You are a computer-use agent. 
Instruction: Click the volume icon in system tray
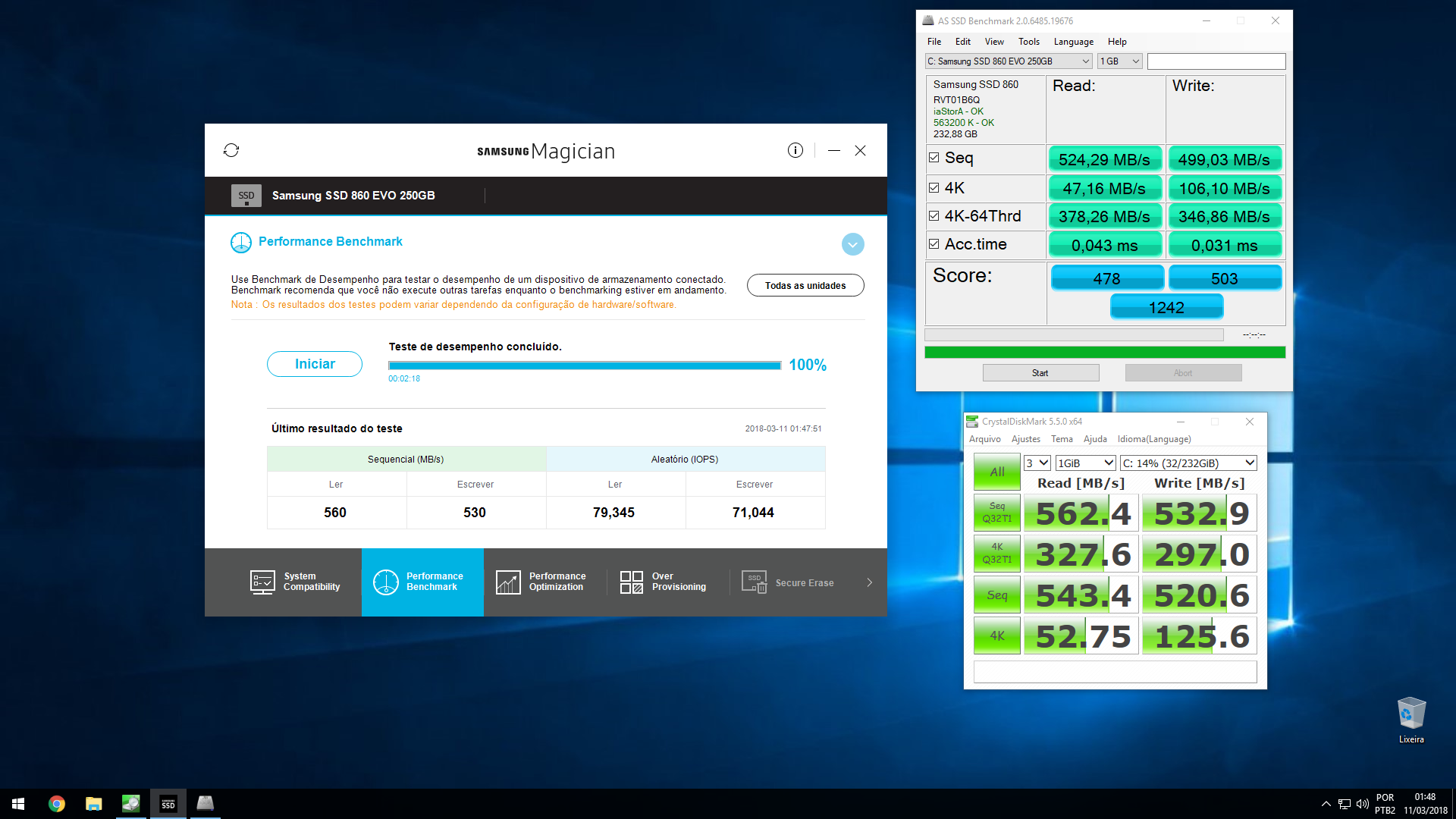pos(1362,804)
